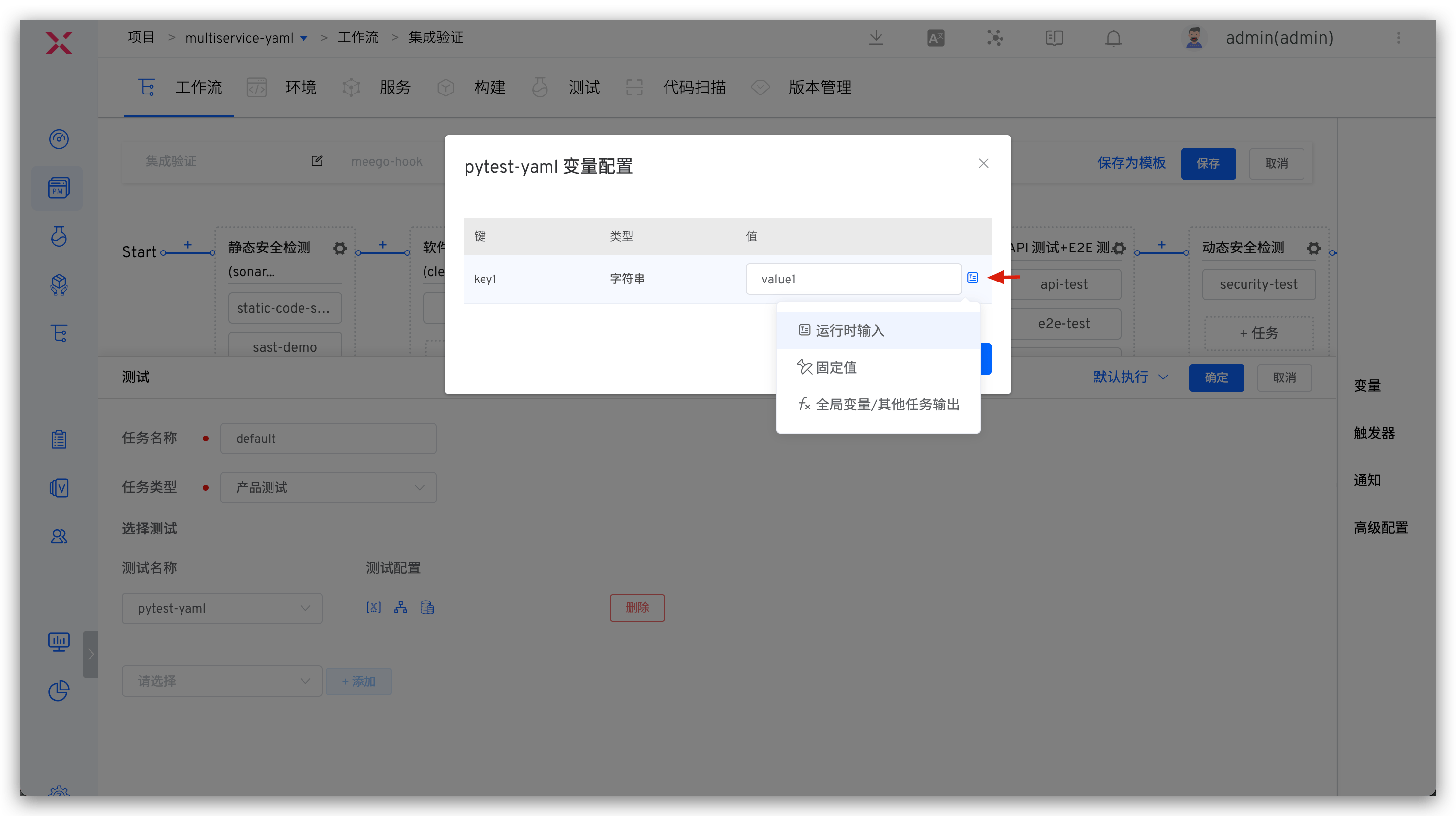This screenshot has width=1456, height=816.
Task: Open the gear settings on 静态安全检测 node
Action: (x=340, y=248)
